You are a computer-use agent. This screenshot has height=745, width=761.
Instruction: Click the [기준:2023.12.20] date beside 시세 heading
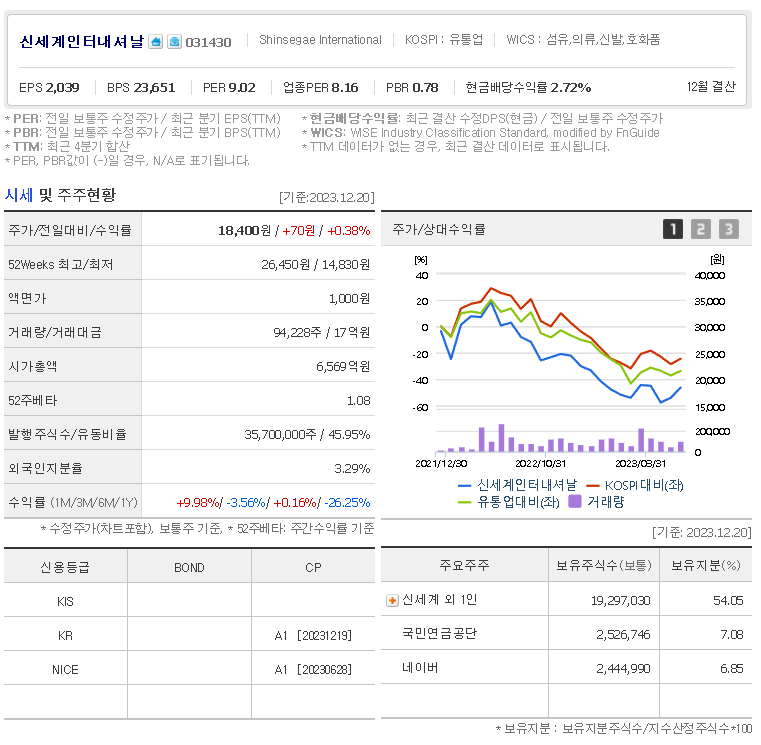(327, 198)
